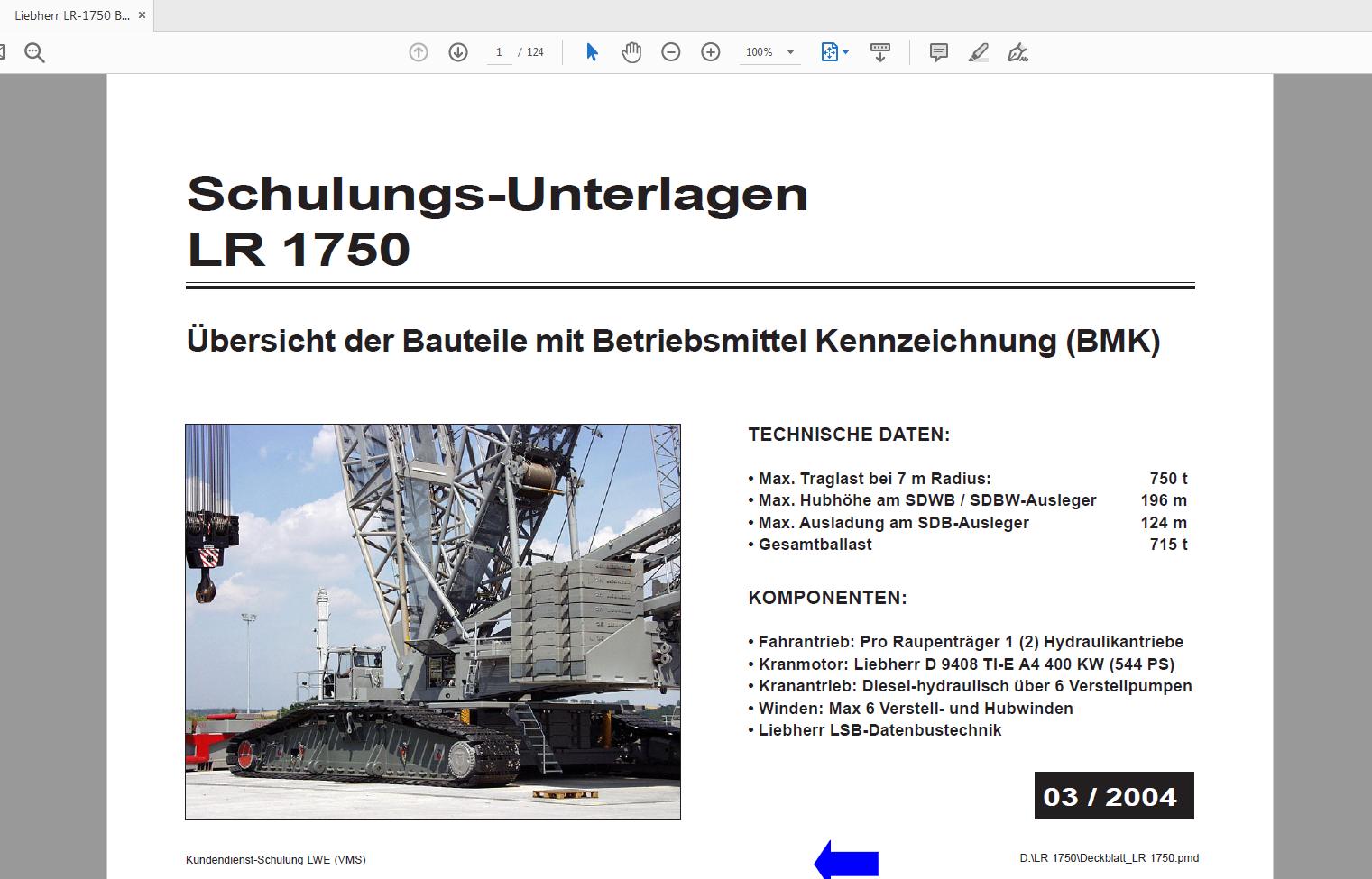Go to next page arrow
The image size is (1372, 879).
point(458,52)
